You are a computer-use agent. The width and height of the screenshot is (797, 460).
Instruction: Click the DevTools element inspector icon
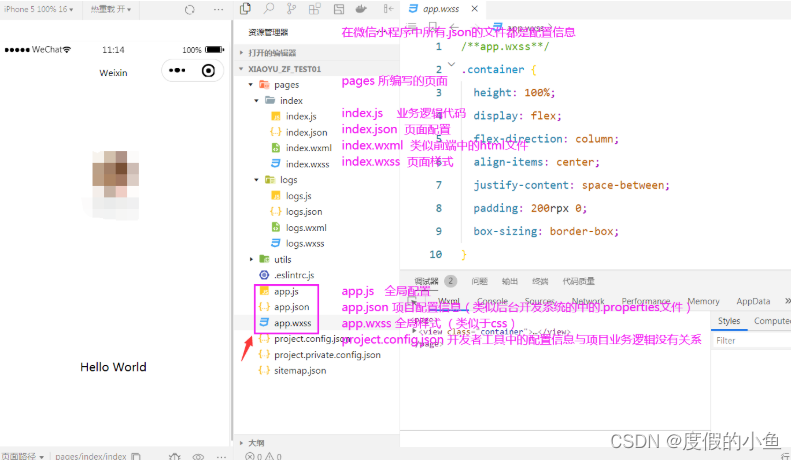(413, 301)
